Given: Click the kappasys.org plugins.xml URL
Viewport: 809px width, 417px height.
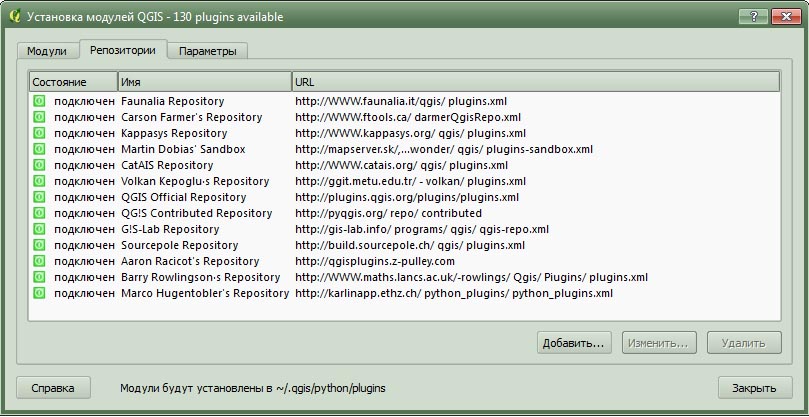Looking at the screenshot, I should (411, 133).
